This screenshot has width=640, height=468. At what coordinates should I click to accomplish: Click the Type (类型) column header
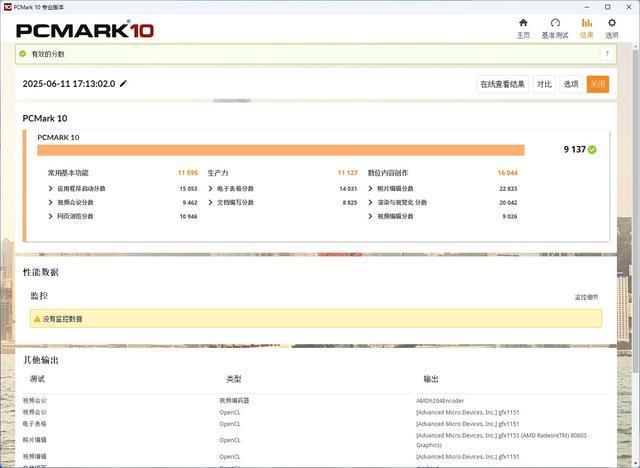[234, 379]
